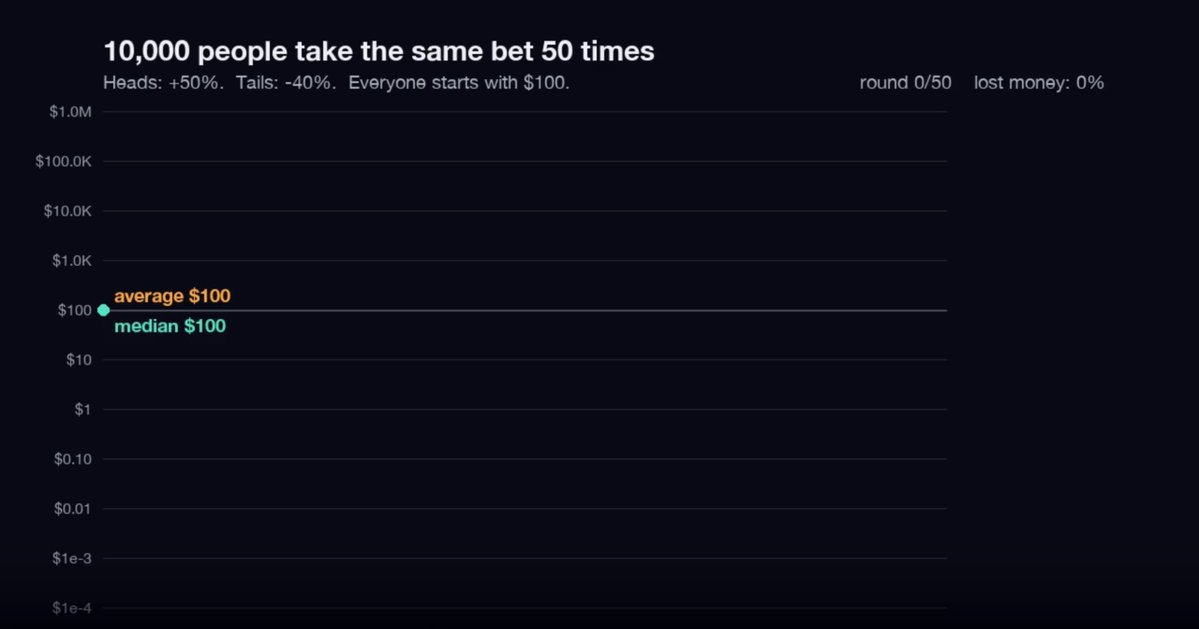Click the teal median dot at $100

click(x=103, y=310)
